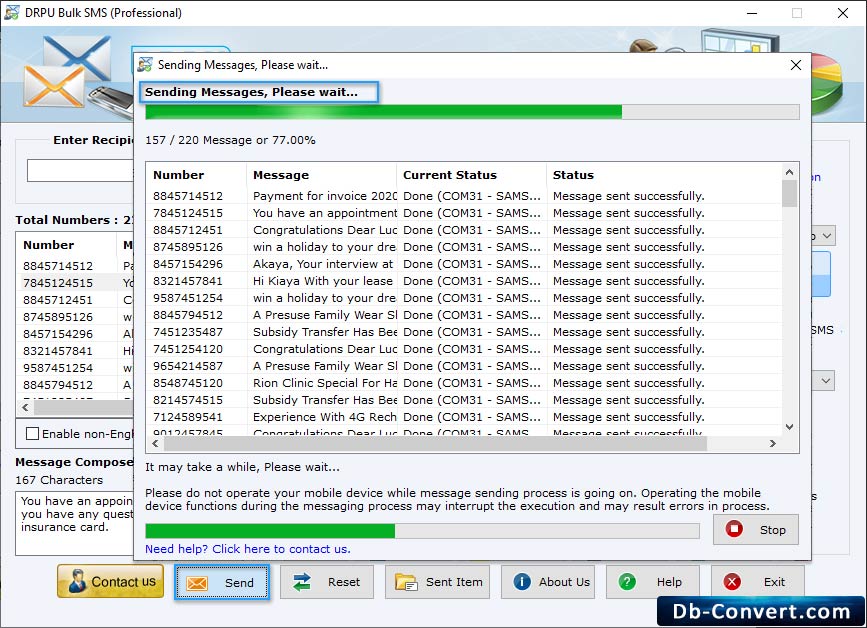Select dialog row with number 8745895126
Image resolution: width=867 pixels, height=628 pixels.
pyautogui.click(x=464, y=247)
